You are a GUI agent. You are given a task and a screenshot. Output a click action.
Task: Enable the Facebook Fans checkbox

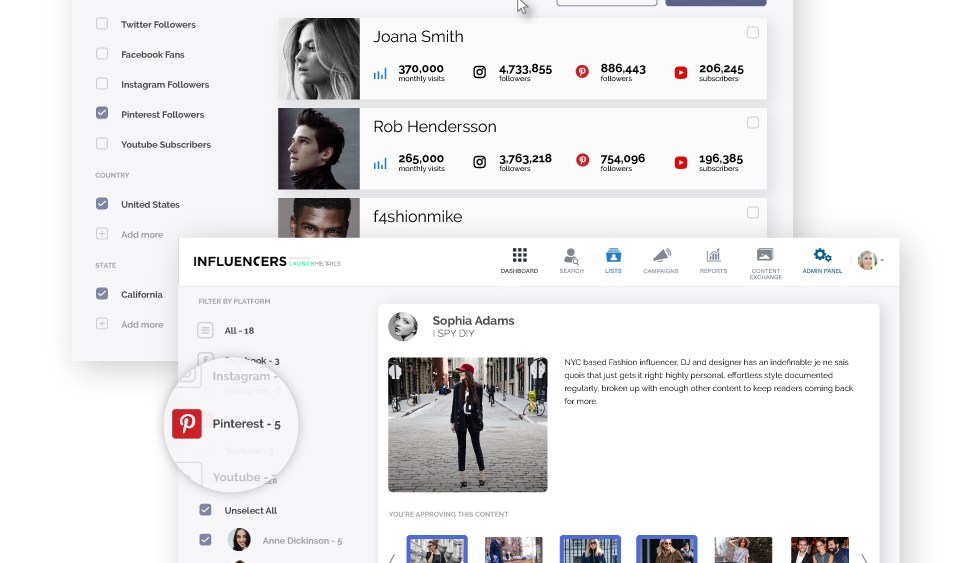click(102, 53)
